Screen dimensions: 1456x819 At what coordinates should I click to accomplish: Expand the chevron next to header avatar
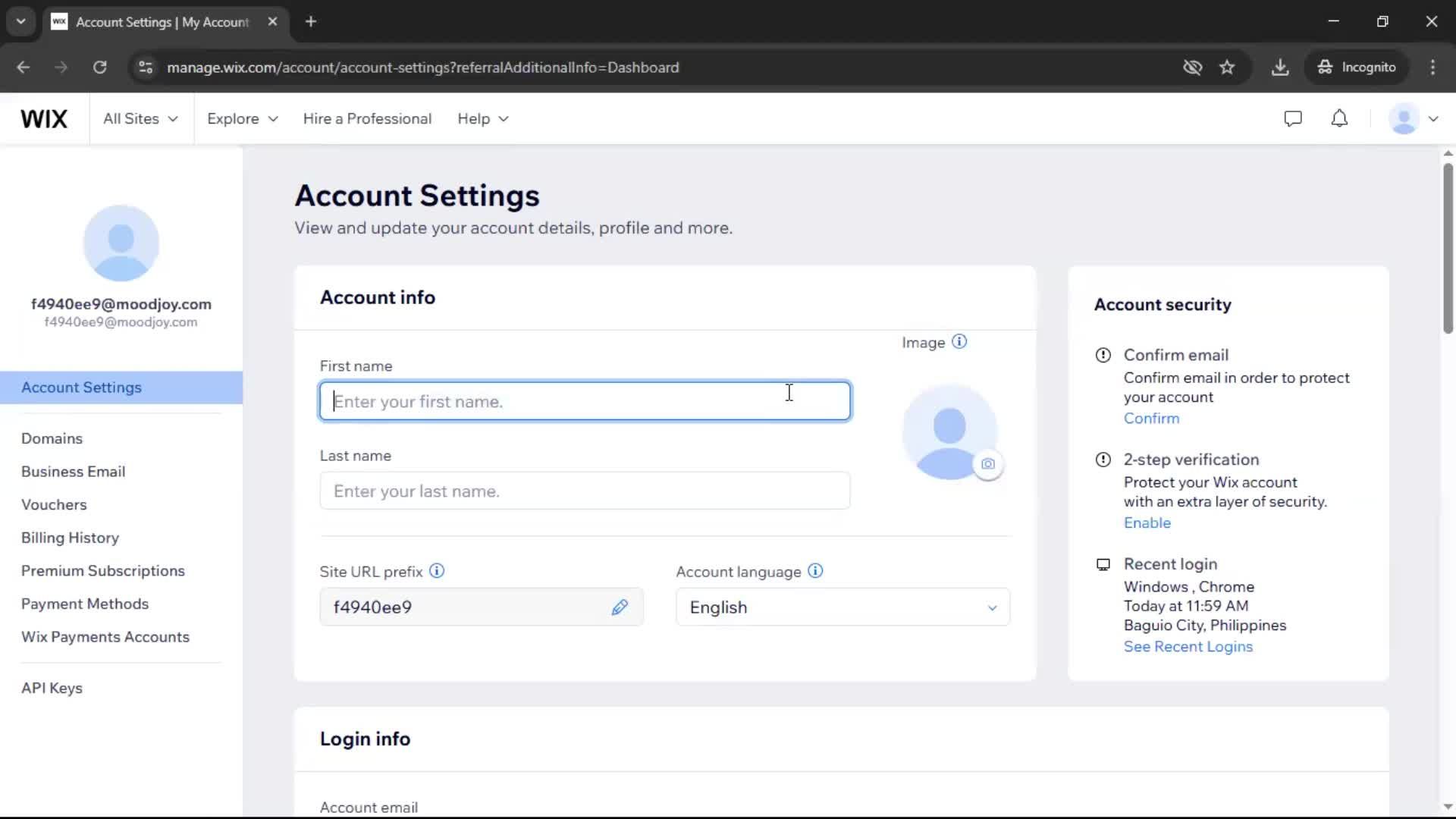click(x=1433, y=119)
